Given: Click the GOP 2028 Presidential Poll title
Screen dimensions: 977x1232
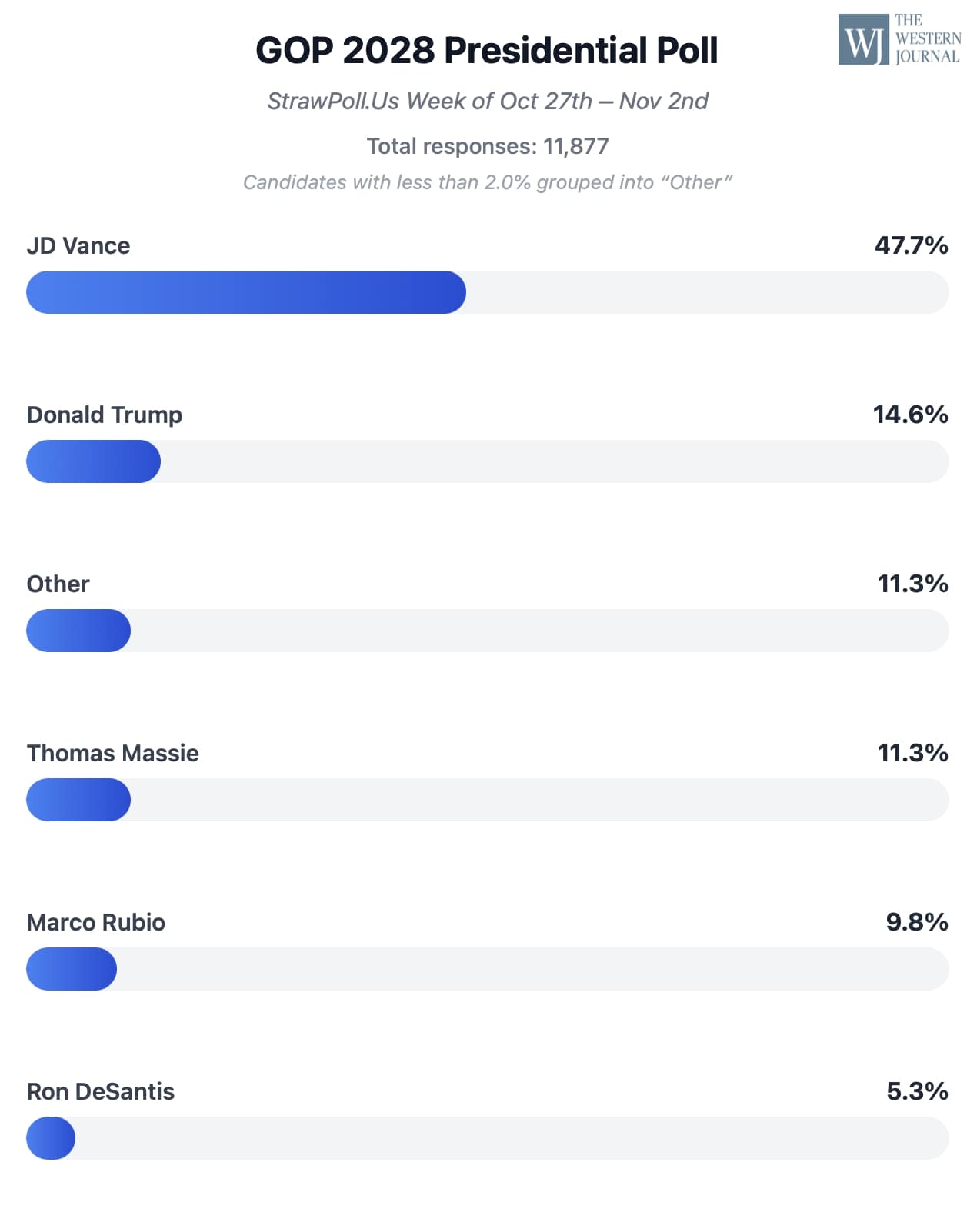Looking at the screenshot, I should pos(486,51).
